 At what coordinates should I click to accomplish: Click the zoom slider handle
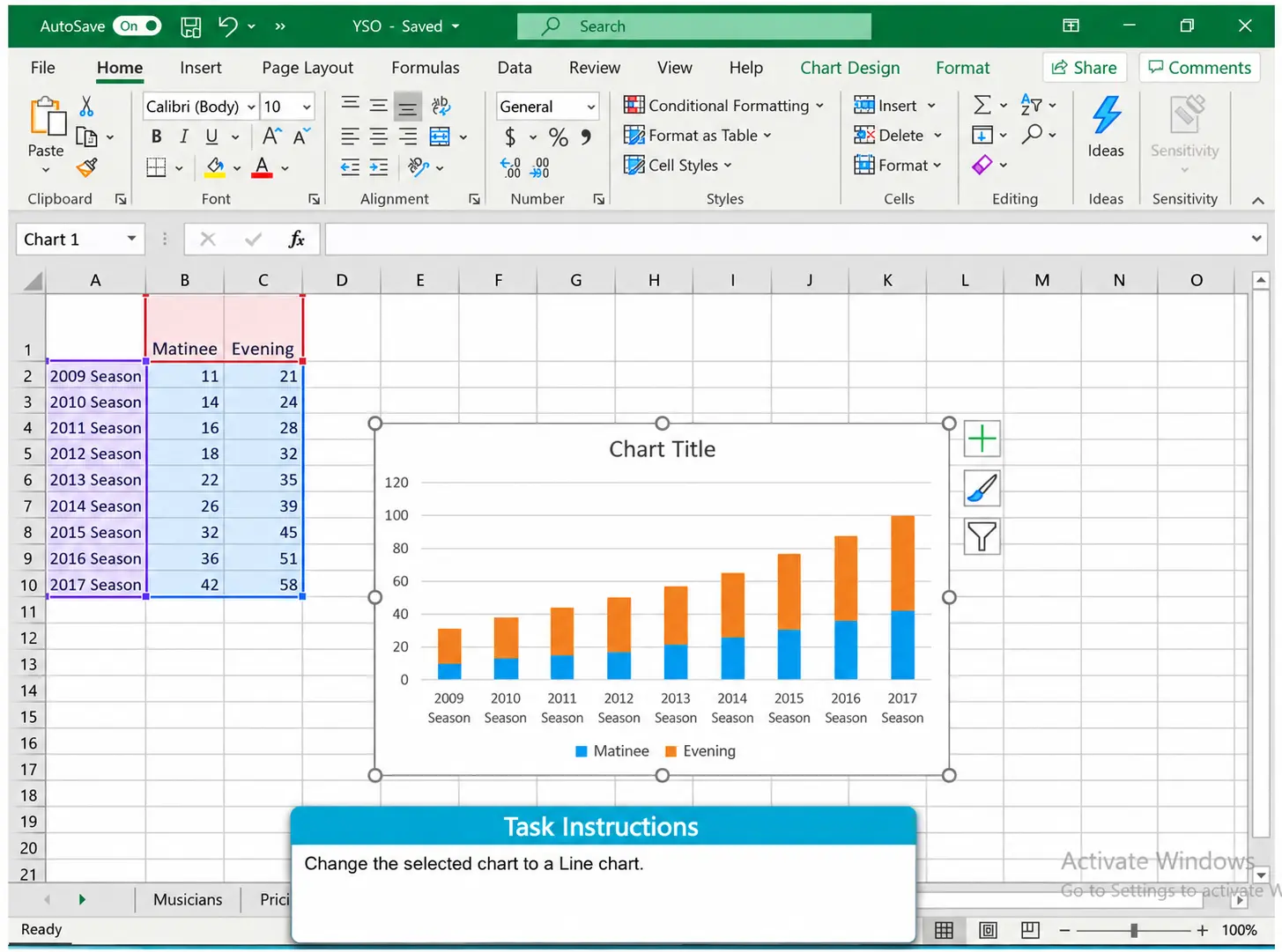point(1134,930)
